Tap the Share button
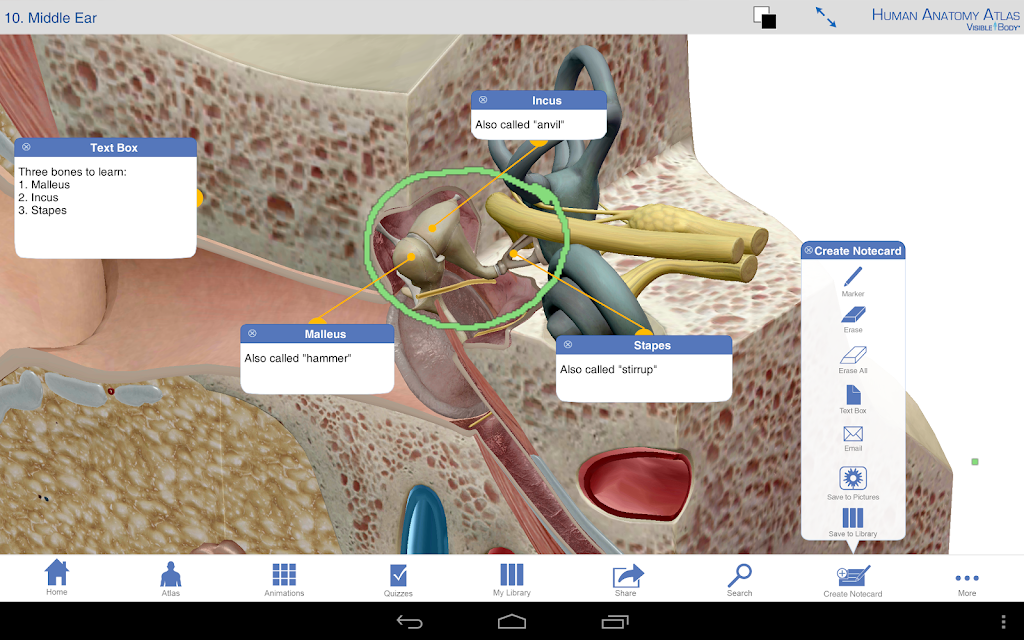This screenshot has width=1024, height=640. click(x=627, y=579)
